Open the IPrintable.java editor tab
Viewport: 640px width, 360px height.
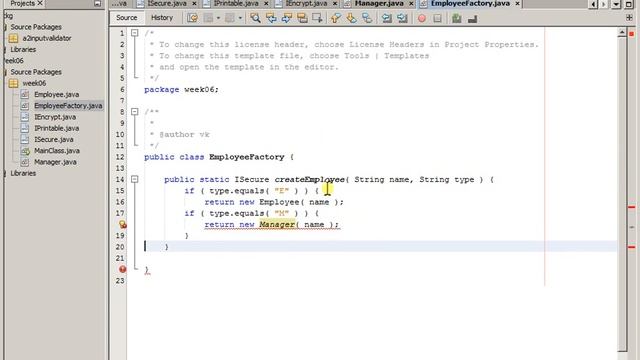[x=236, y=3]
